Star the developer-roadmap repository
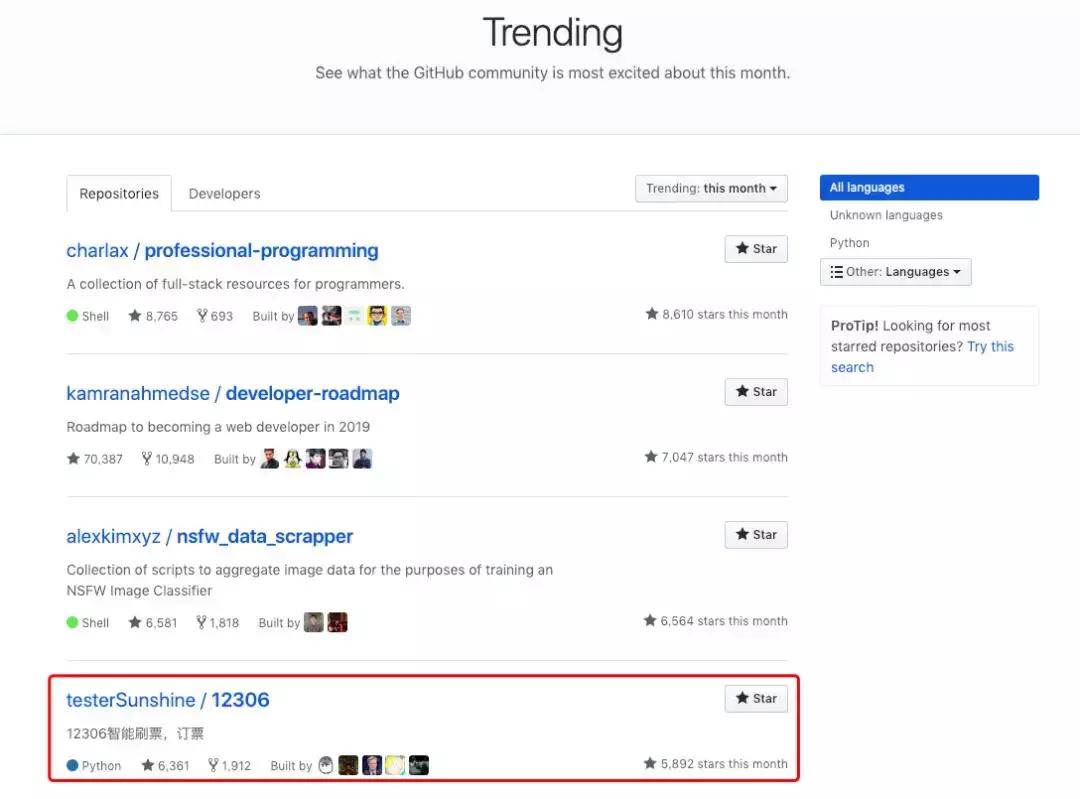 click(756, 392)
